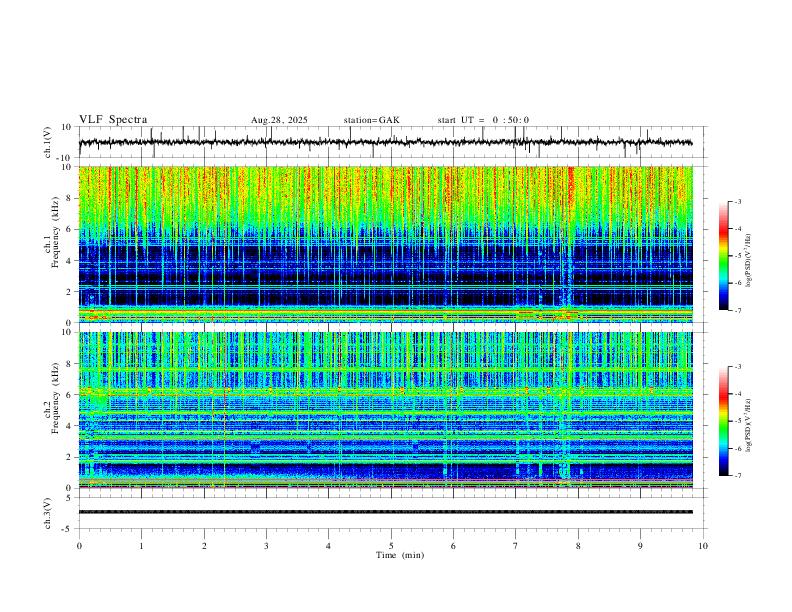
Task: Click the time axis tick label '0'
Action: 79,546
